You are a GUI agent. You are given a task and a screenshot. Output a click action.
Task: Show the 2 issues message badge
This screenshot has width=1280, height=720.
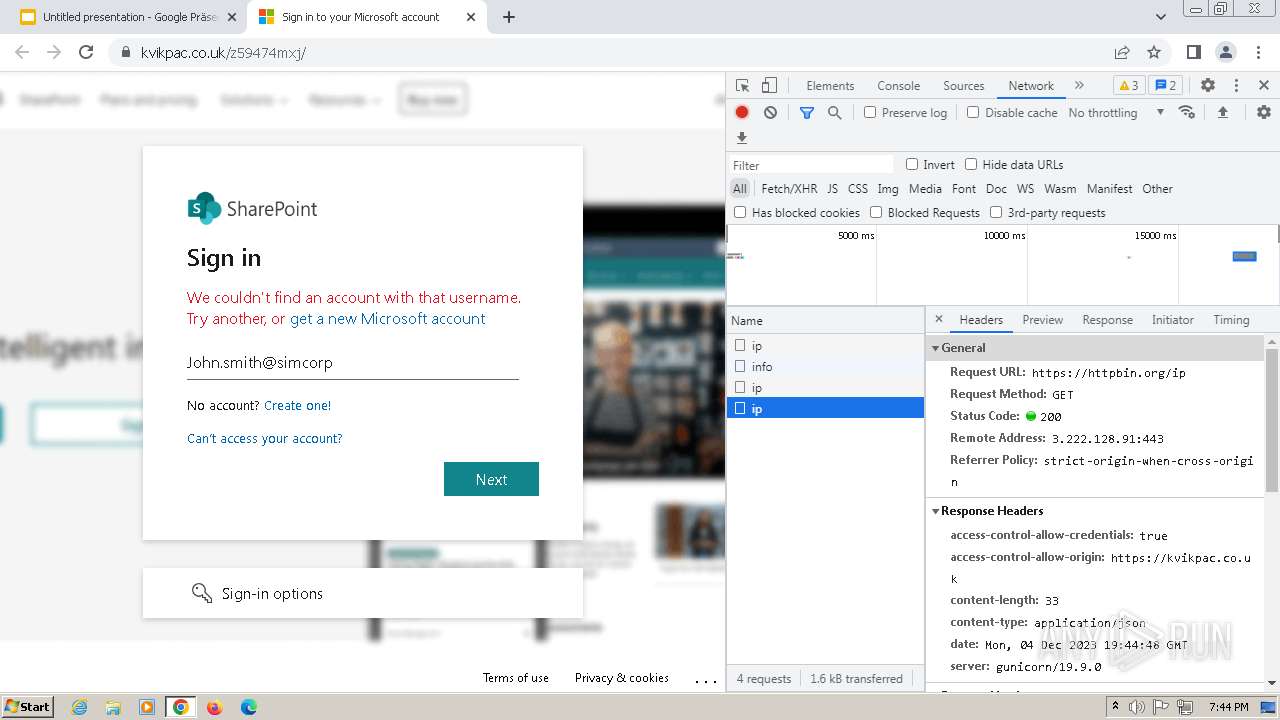coord(1165,86)
